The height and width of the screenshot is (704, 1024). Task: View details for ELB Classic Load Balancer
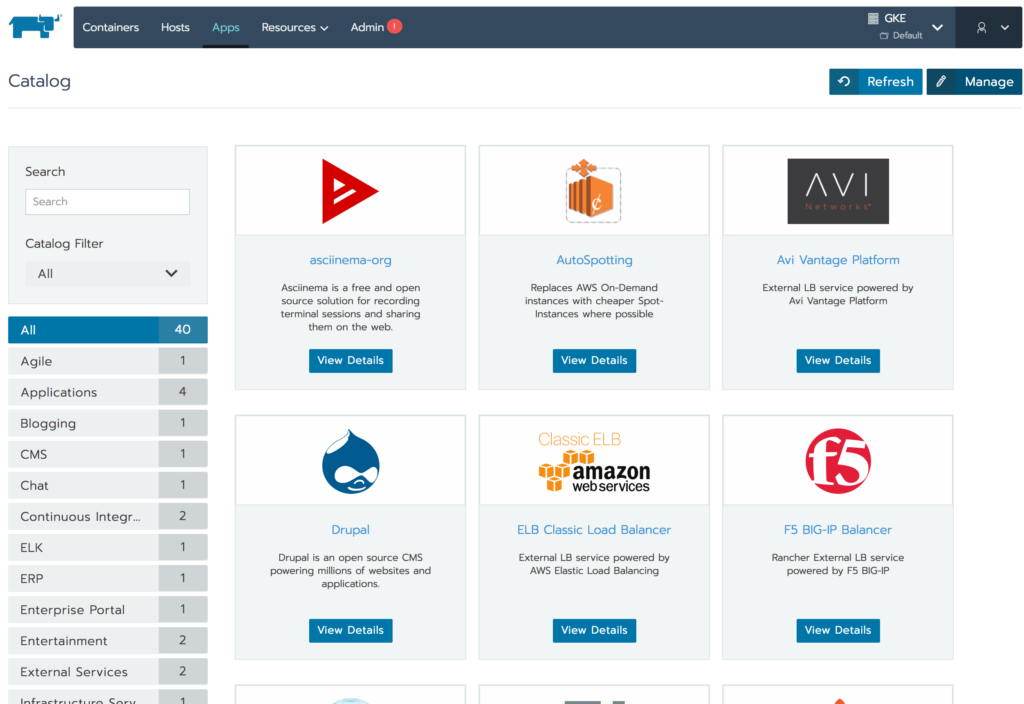point(594,630)
